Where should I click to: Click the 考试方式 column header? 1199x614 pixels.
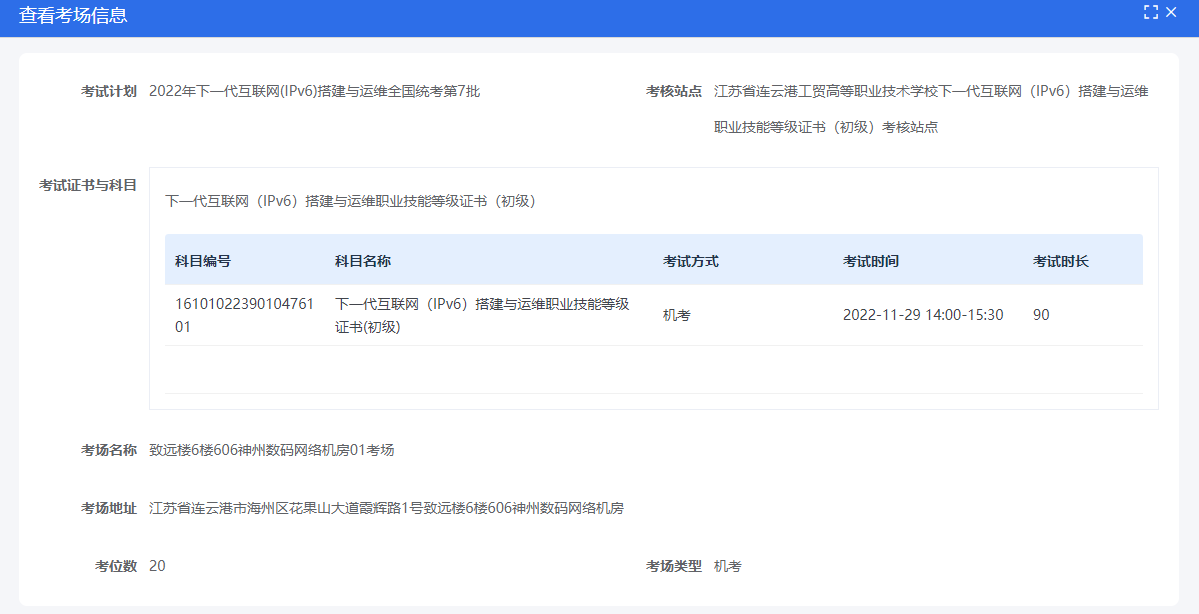click(691, 261)
